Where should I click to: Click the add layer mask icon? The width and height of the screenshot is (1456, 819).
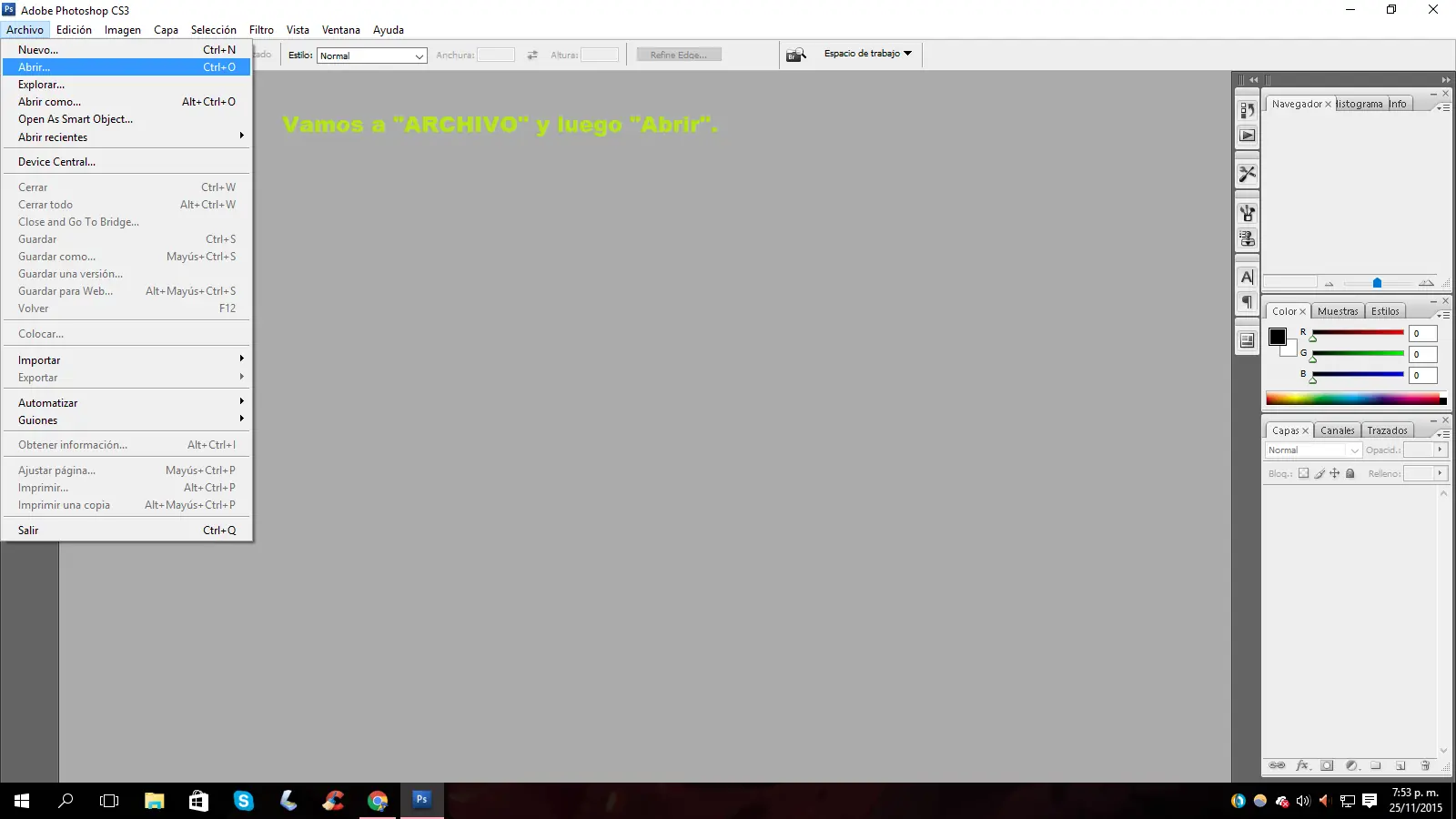pos(1327,765)
